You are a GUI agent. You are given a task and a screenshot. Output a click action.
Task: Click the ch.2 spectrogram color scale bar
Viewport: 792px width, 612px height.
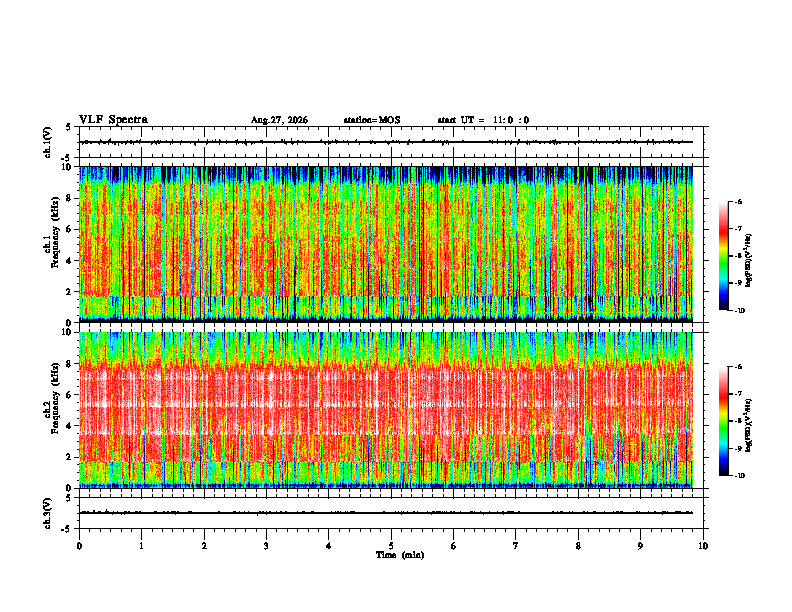723,421
